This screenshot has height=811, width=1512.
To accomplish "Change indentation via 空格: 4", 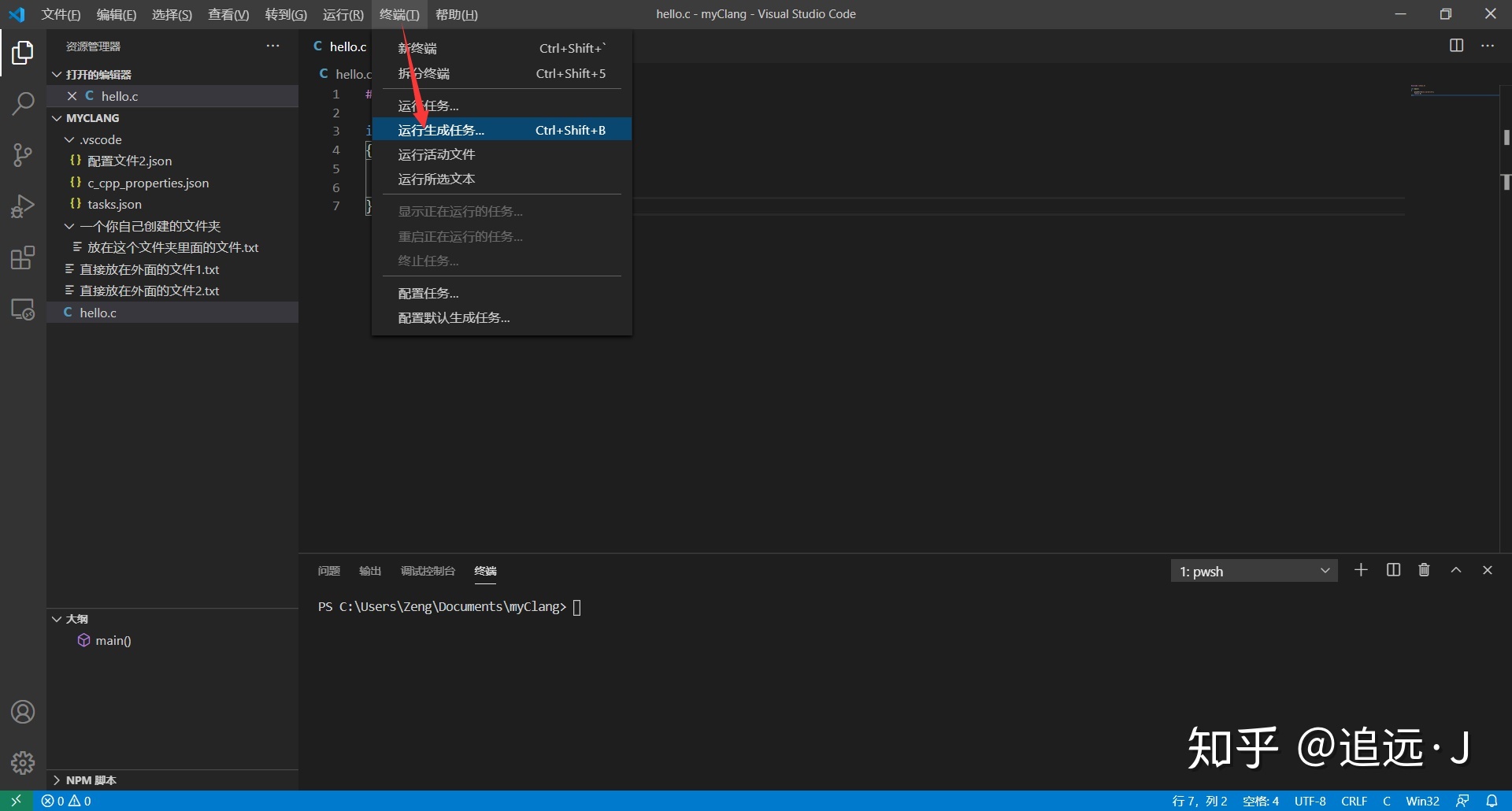I will 1260,801.
